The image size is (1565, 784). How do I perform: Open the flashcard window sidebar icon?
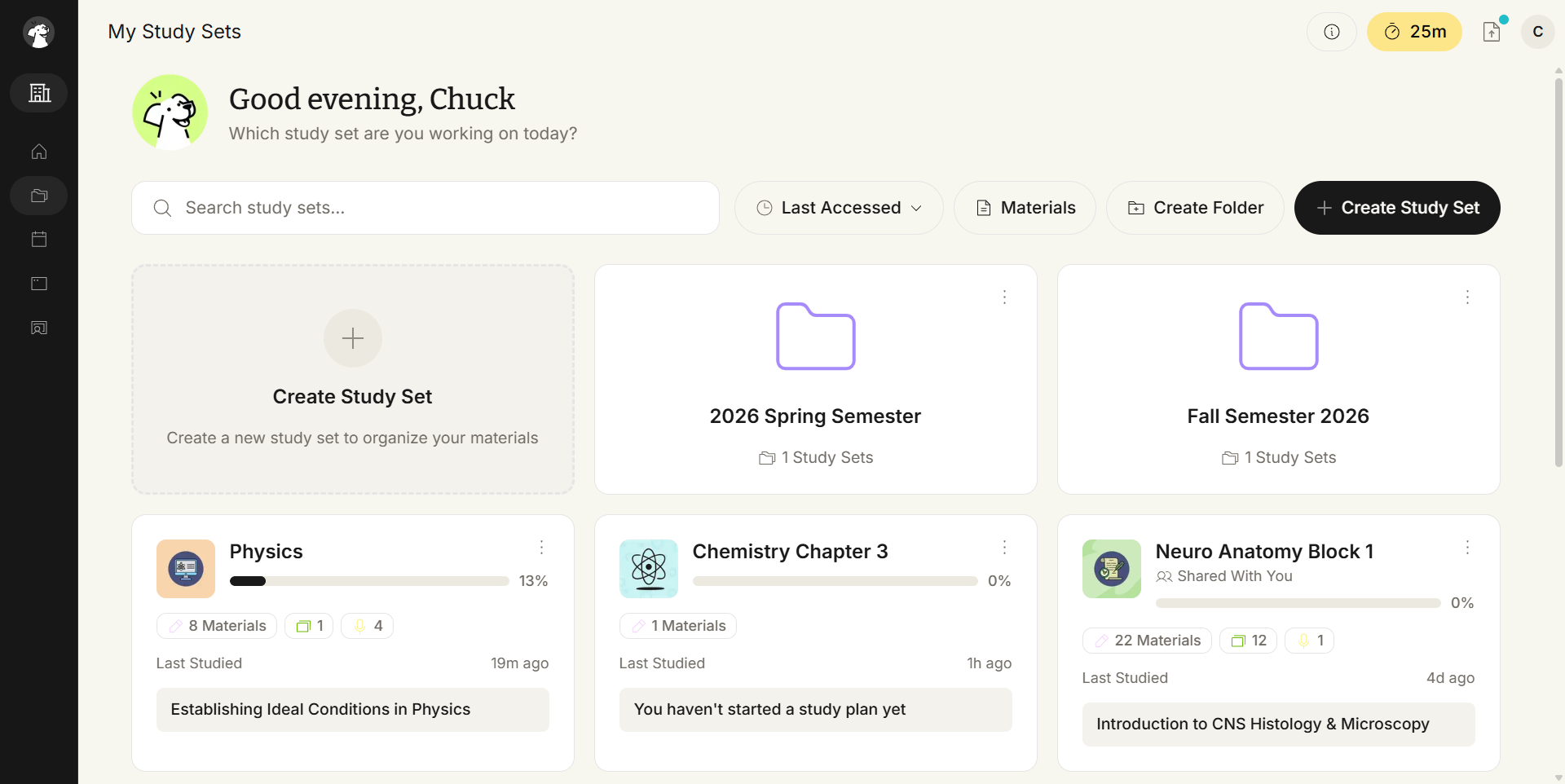point(39,284)
